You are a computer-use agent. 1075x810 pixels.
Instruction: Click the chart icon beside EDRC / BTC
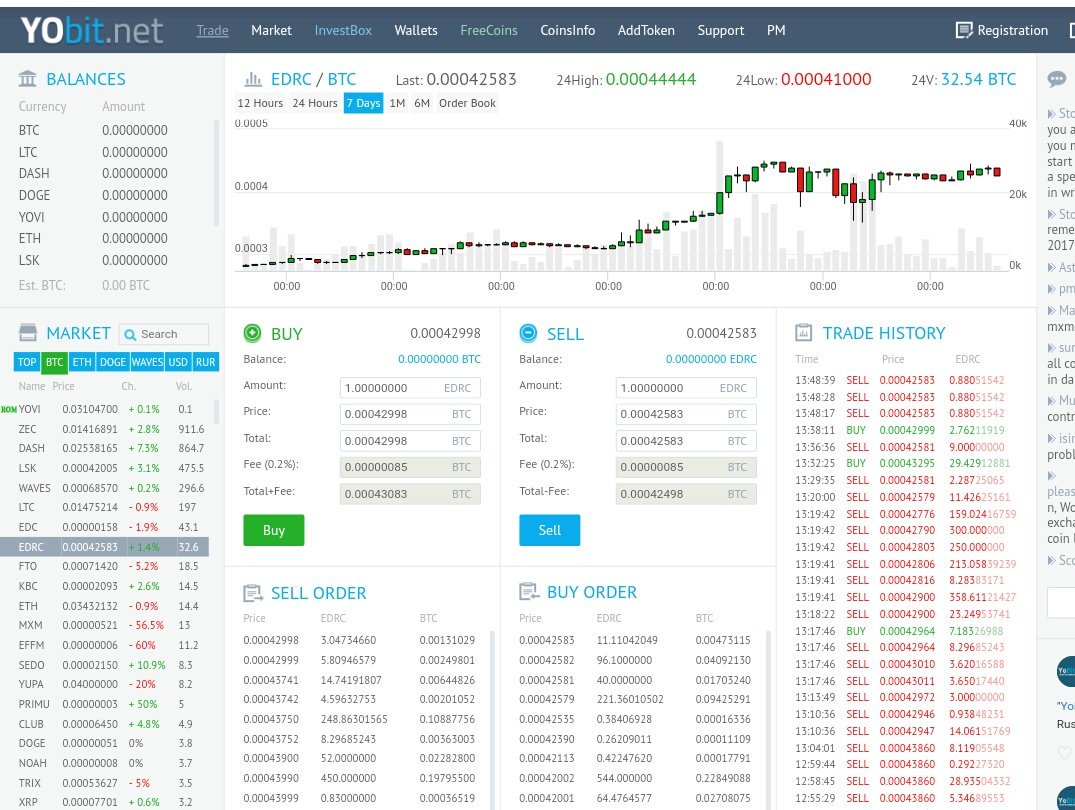(x=253, y=79)
